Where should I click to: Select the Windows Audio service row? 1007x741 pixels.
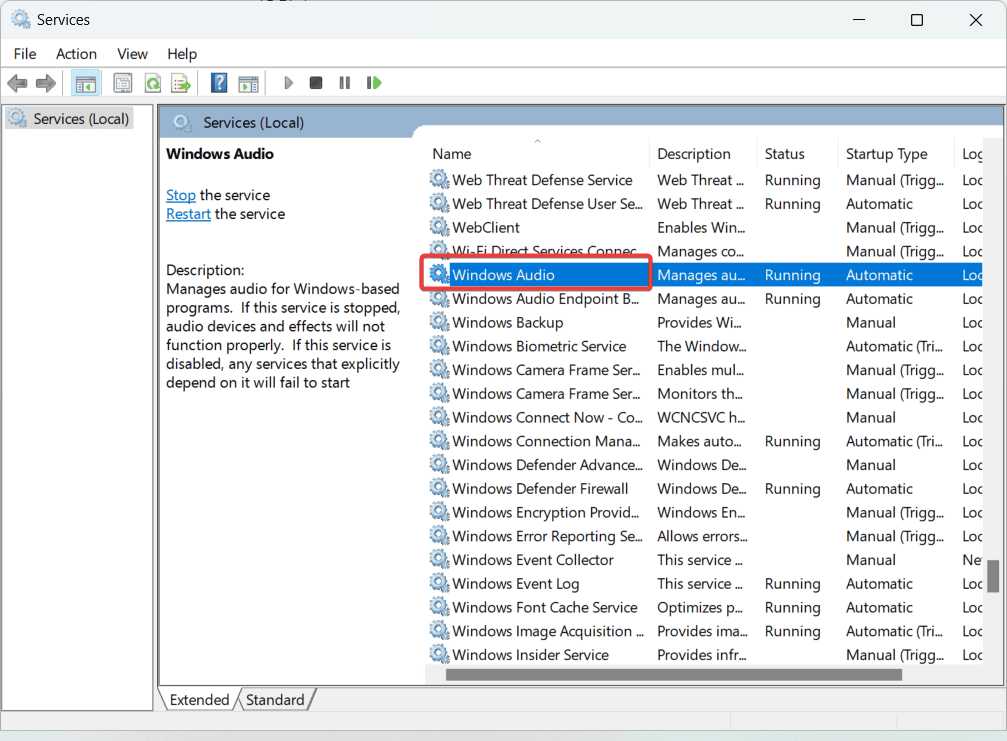pyautogui.click(x=705, y=275)
